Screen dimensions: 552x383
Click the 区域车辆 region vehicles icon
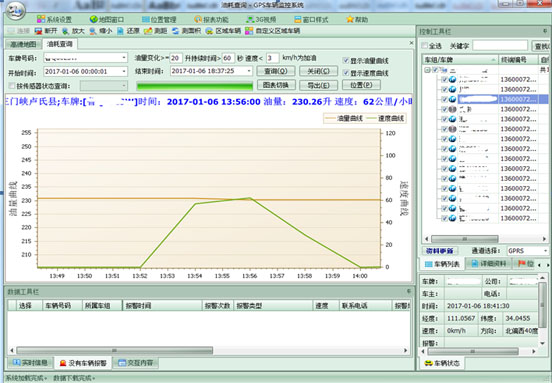tap(209, 31)
